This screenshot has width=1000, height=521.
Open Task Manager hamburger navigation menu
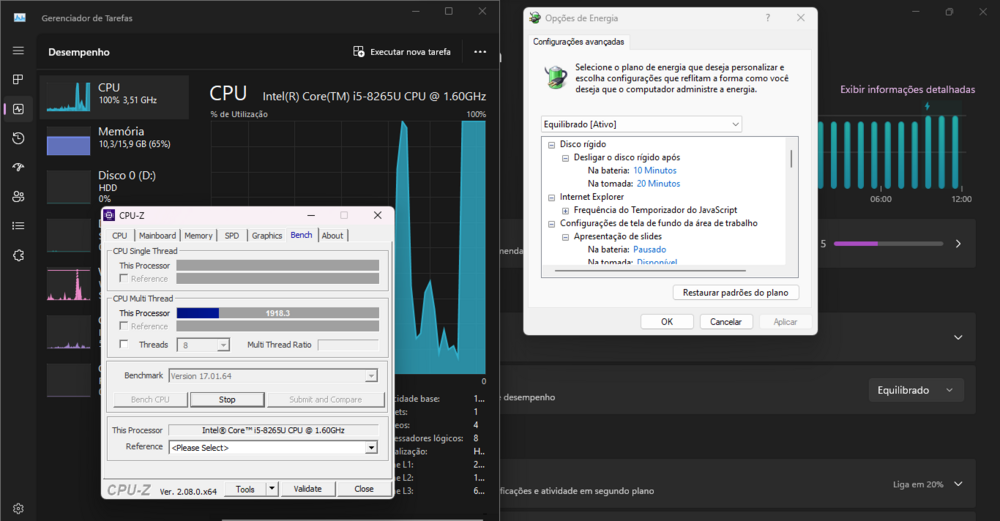(x=18, y=50)
